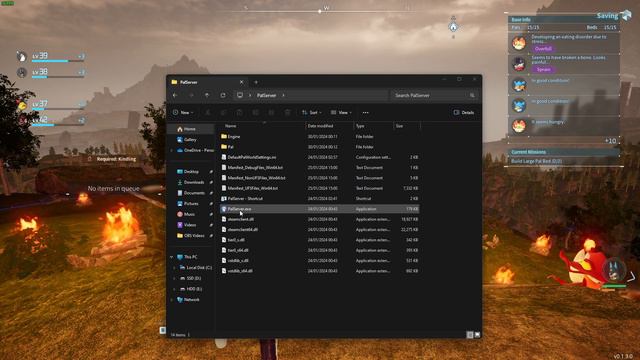Click the search magnifier icon
The image size is (640, 360).
point(472,95)
